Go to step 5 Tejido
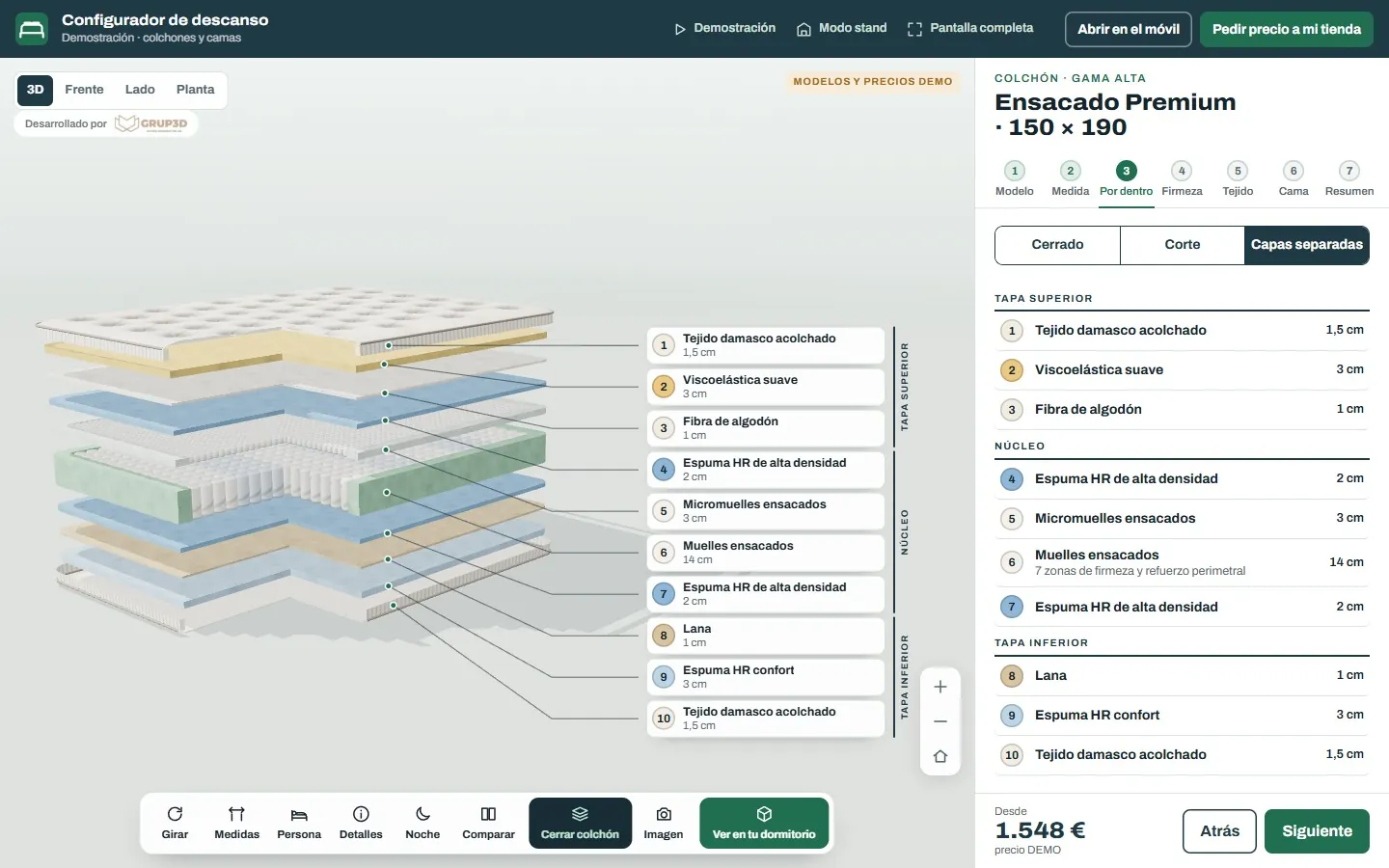1389x868 pixels. 1238,179
